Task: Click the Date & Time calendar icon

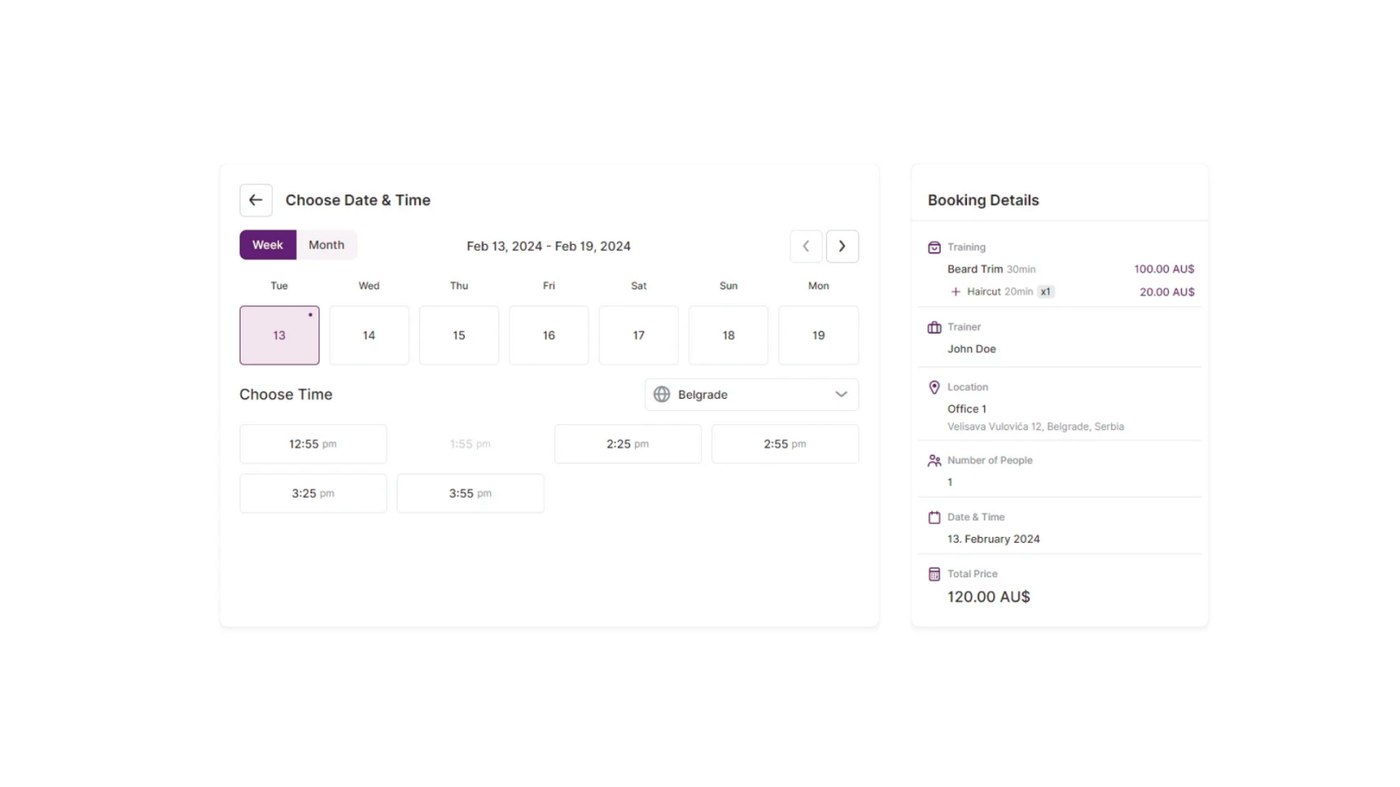Action: (934, 517)
